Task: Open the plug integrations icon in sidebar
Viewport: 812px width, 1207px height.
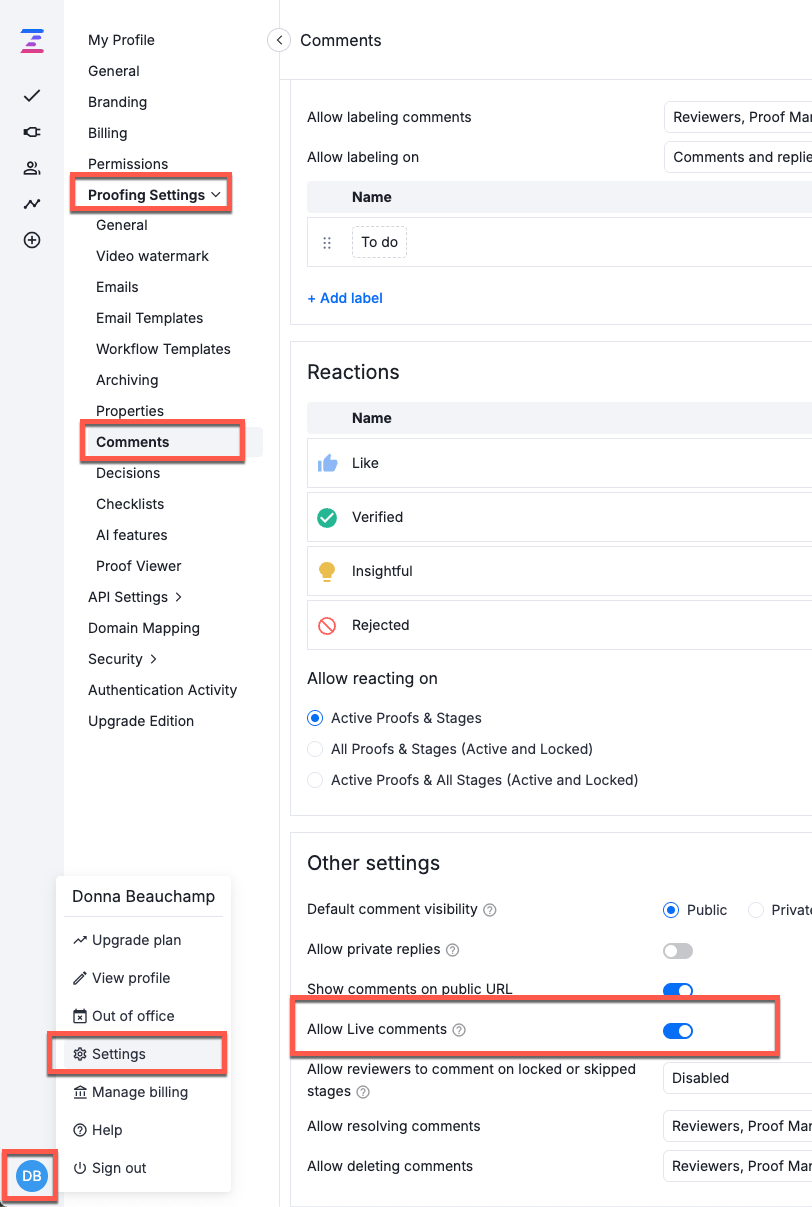Action: 32,132
